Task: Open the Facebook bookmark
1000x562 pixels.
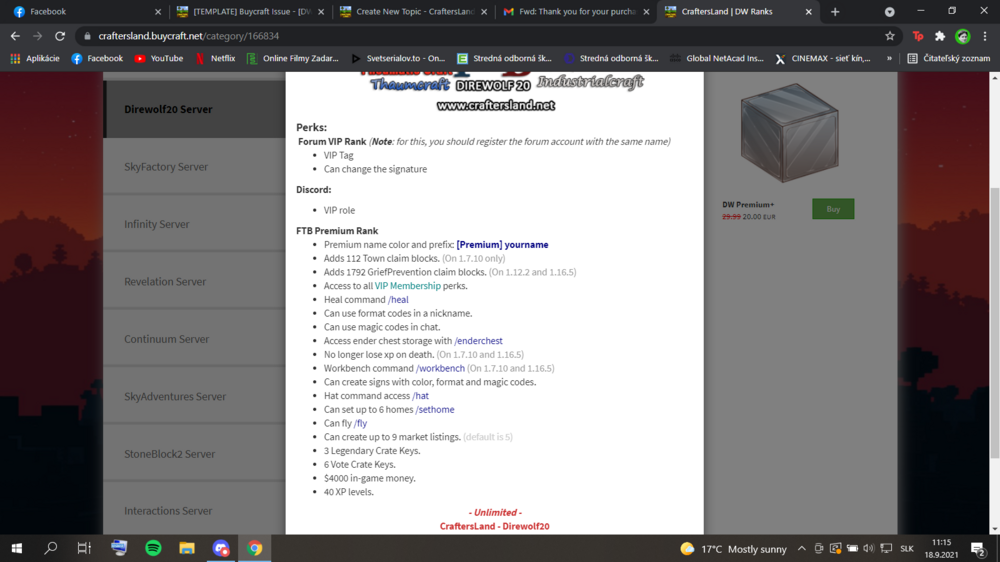Action: pos(97,58)
